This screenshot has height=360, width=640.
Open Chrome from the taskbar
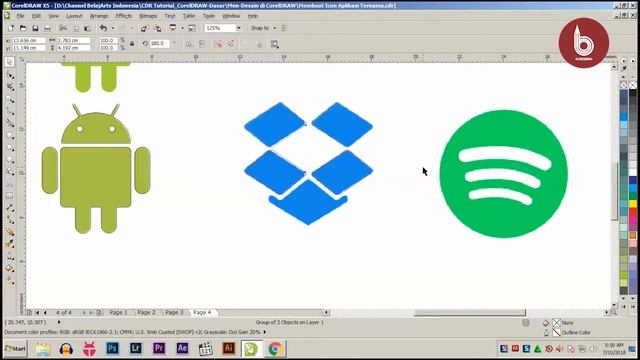tap(275, 349)
